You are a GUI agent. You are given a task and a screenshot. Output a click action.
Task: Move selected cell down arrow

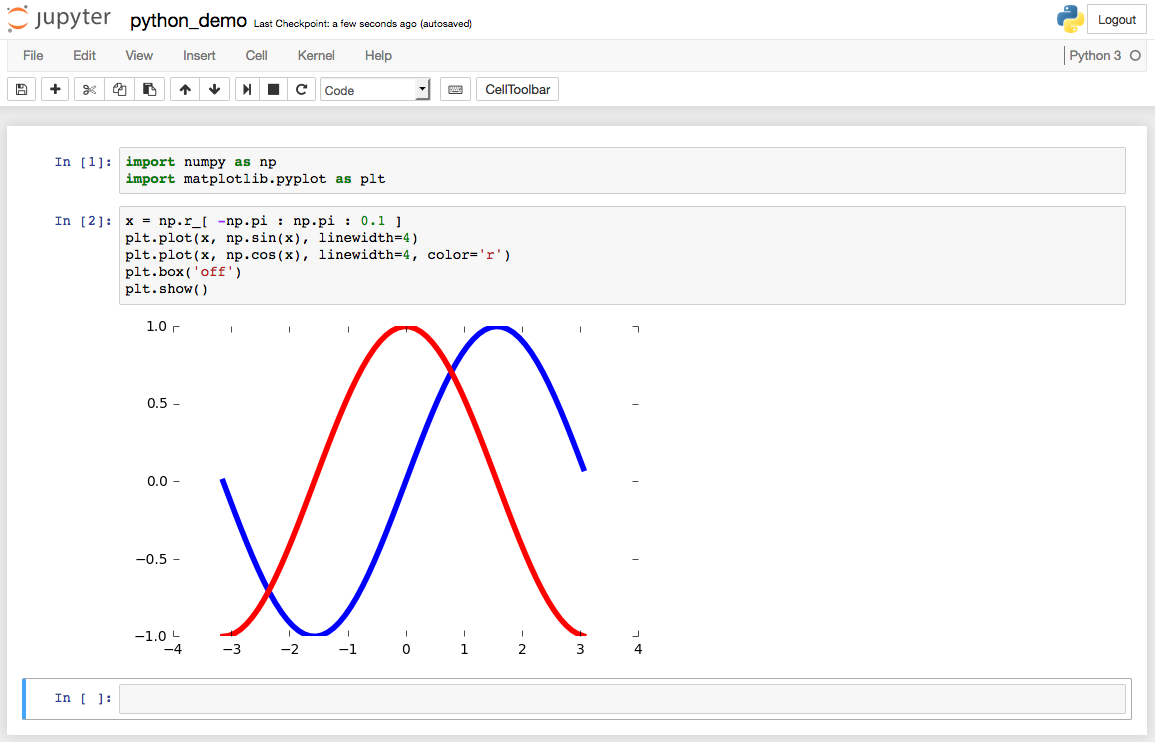[x=214, y=90]
